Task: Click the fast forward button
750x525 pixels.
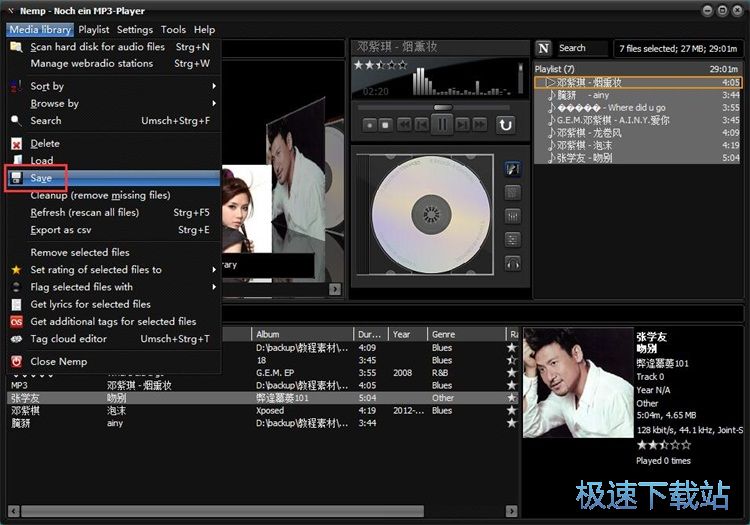Action: click(479, 125)
